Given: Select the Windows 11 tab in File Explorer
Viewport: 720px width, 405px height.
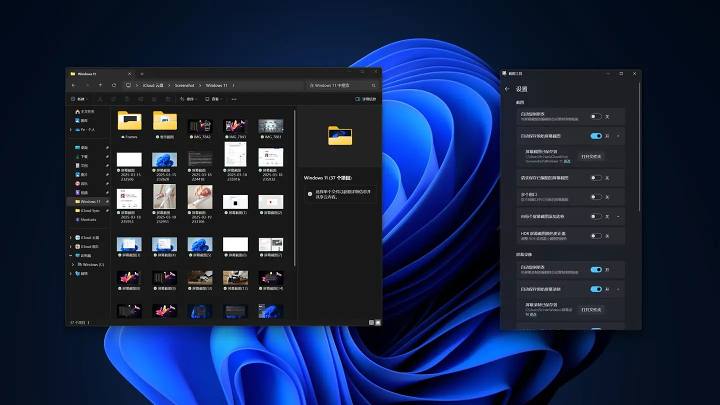Looking at the screenshot, I should pyautogui.click(x=101, y=73).
